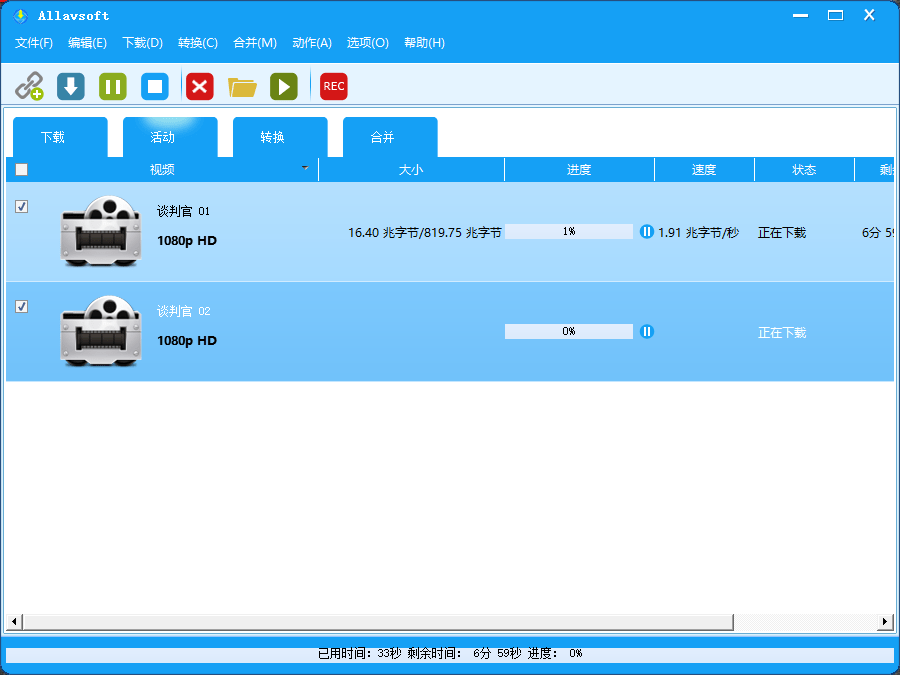
Task: Open the 文件(F) menu
Action: coord(33,43)
